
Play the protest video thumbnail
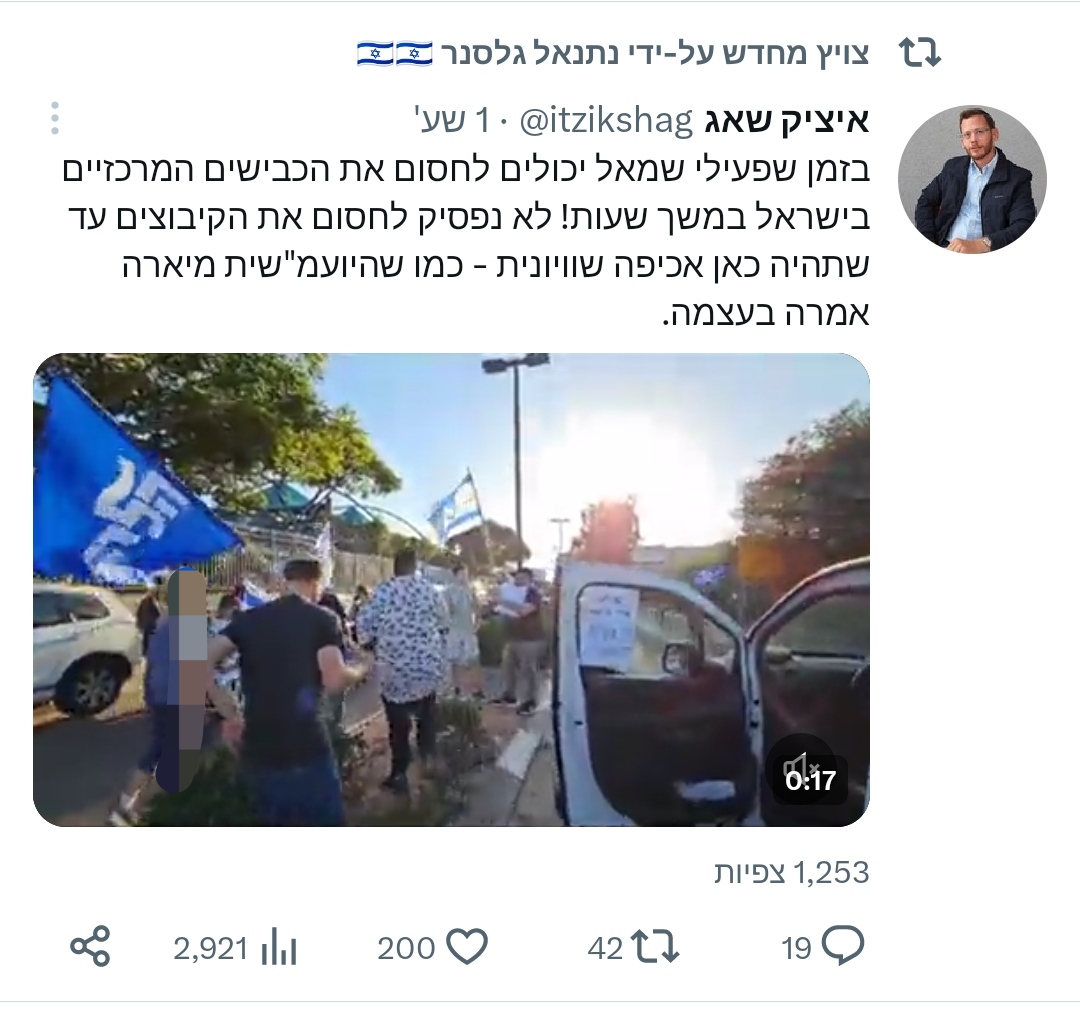[451, 590]
